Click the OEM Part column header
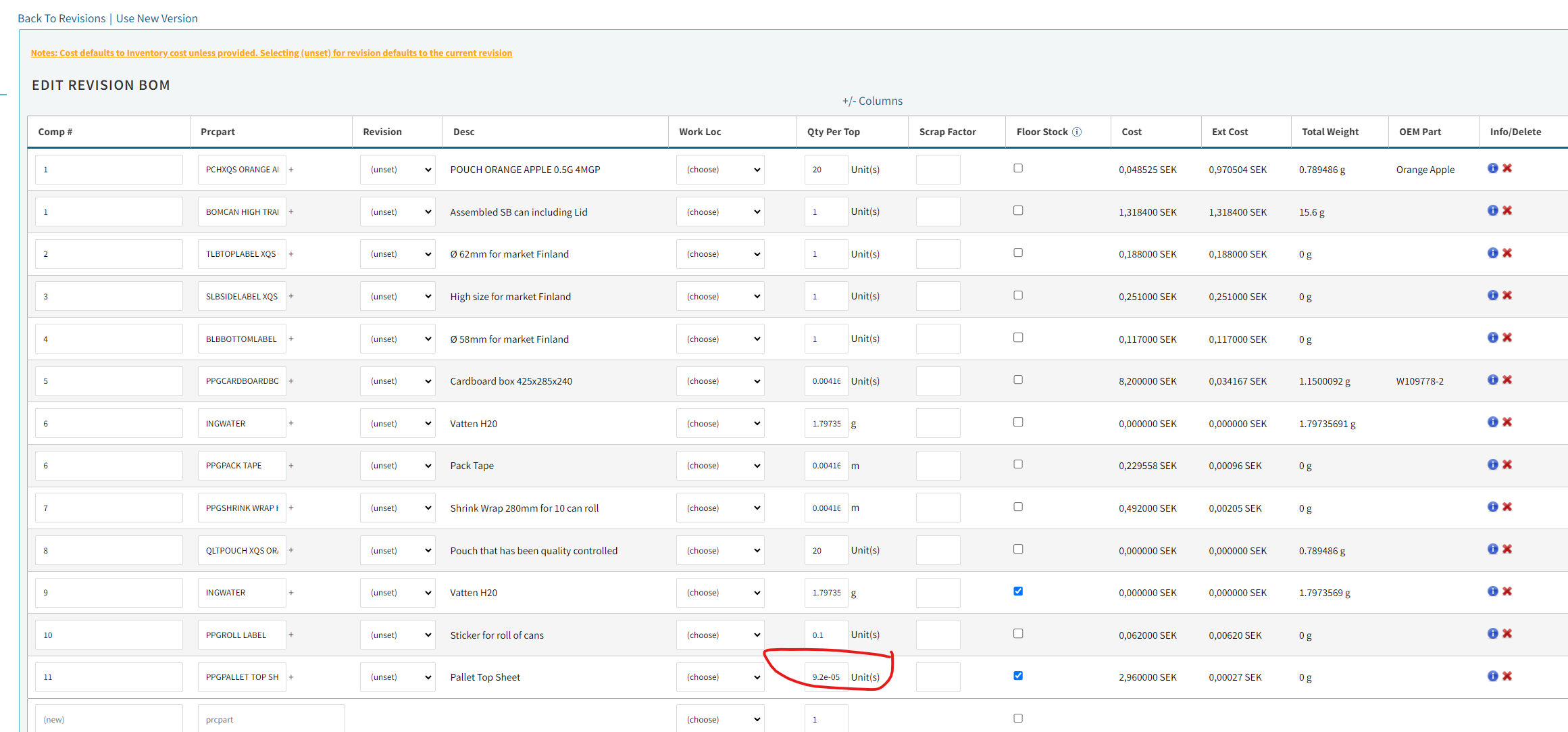The image size is (1568, 732). pos(1420,132)
